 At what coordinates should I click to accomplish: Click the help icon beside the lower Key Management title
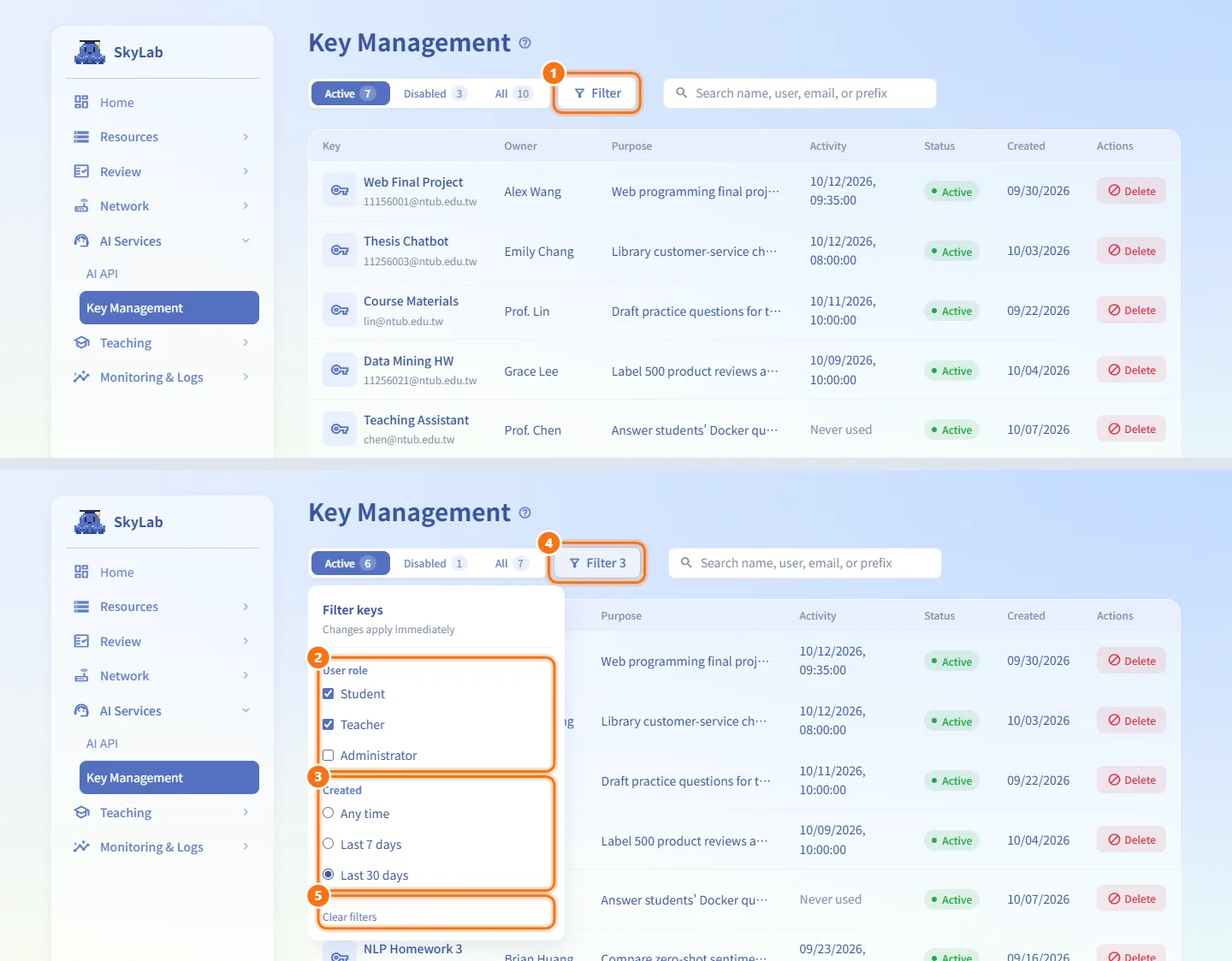(525, 513)
